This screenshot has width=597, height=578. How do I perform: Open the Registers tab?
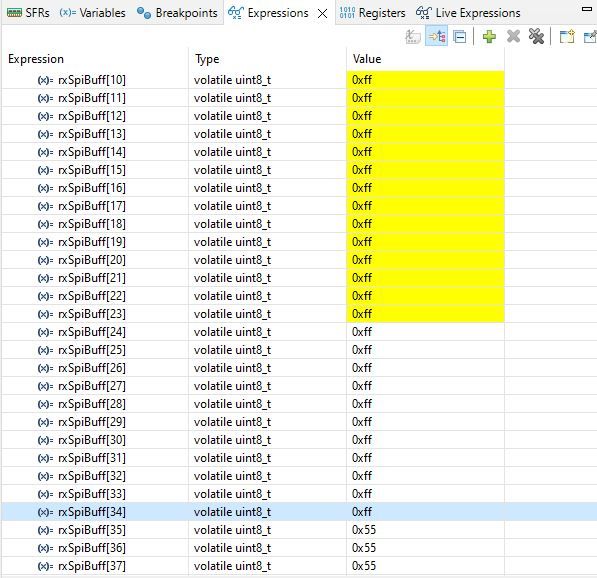point(372,13)
